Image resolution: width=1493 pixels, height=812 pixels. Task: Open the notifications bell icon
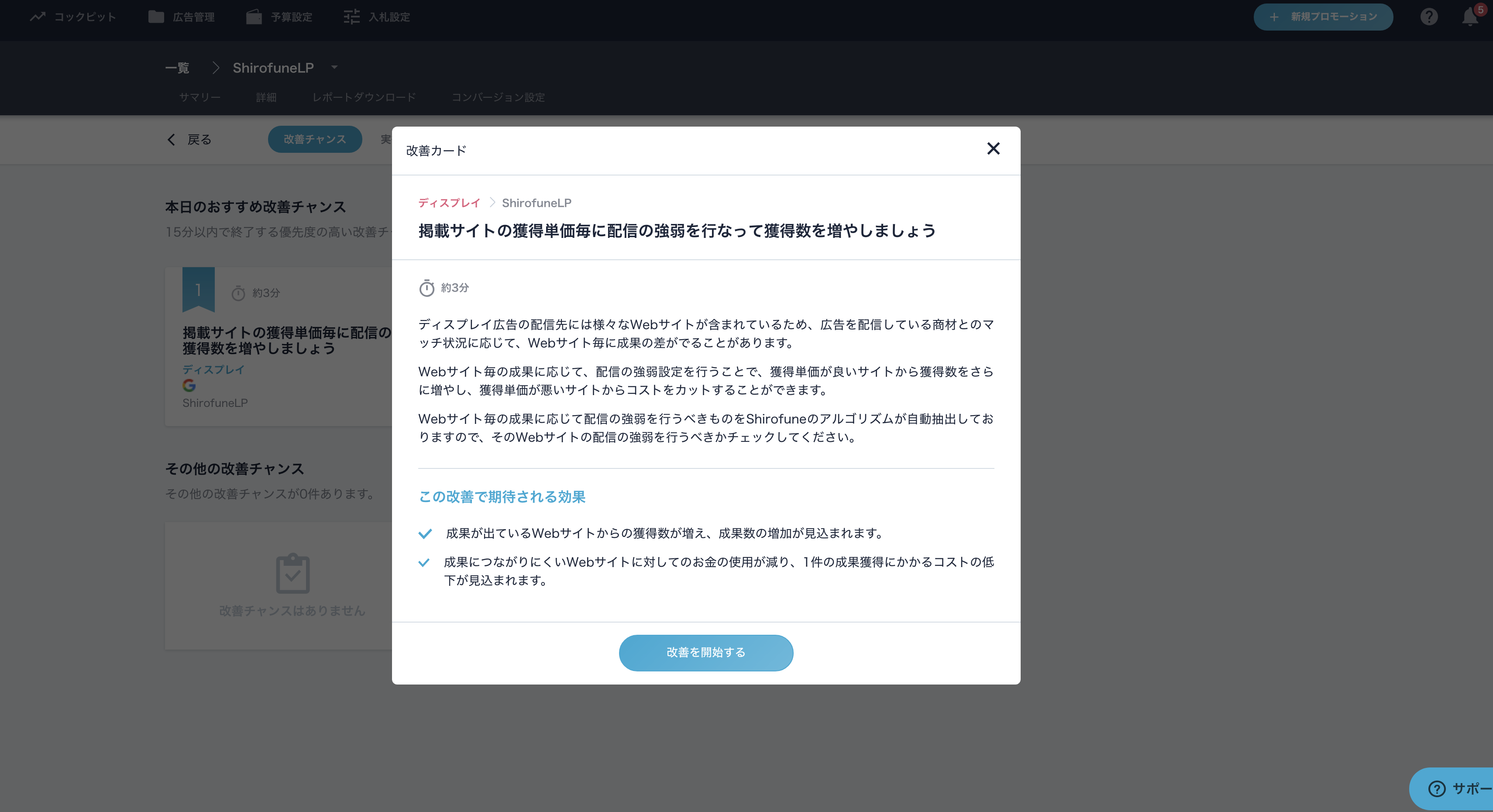click(1470, 17)
